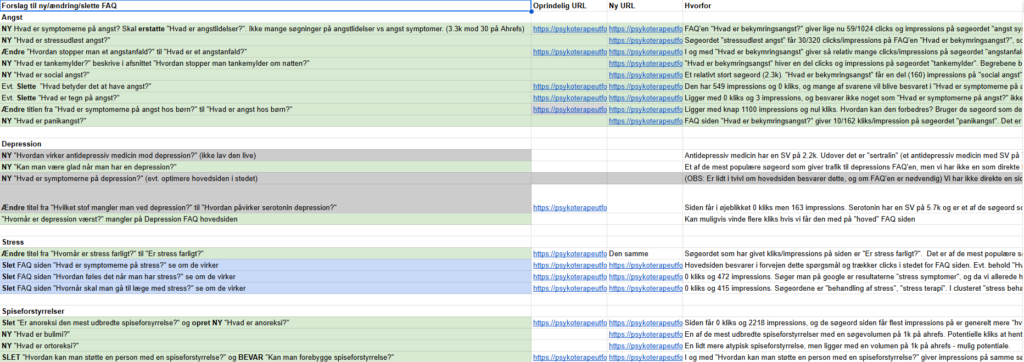Viewport: 1024px width, 362px height.
Task: Select the 'Forslag til ny/ændring/slette FAQ' header cell
Action: 266,5
